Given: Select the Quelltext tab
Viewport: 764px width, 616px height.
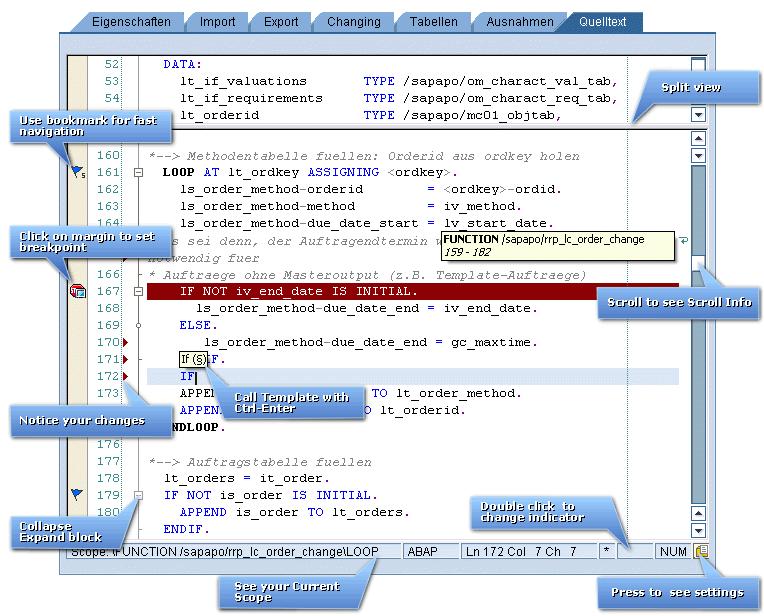Looking at the screenshot, I should (x=602, y=22).
